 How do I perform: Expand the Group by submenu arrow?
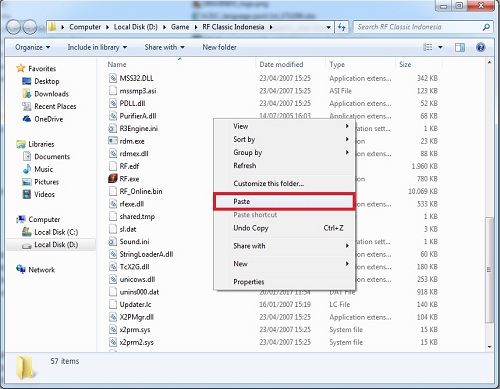(347, 152)
